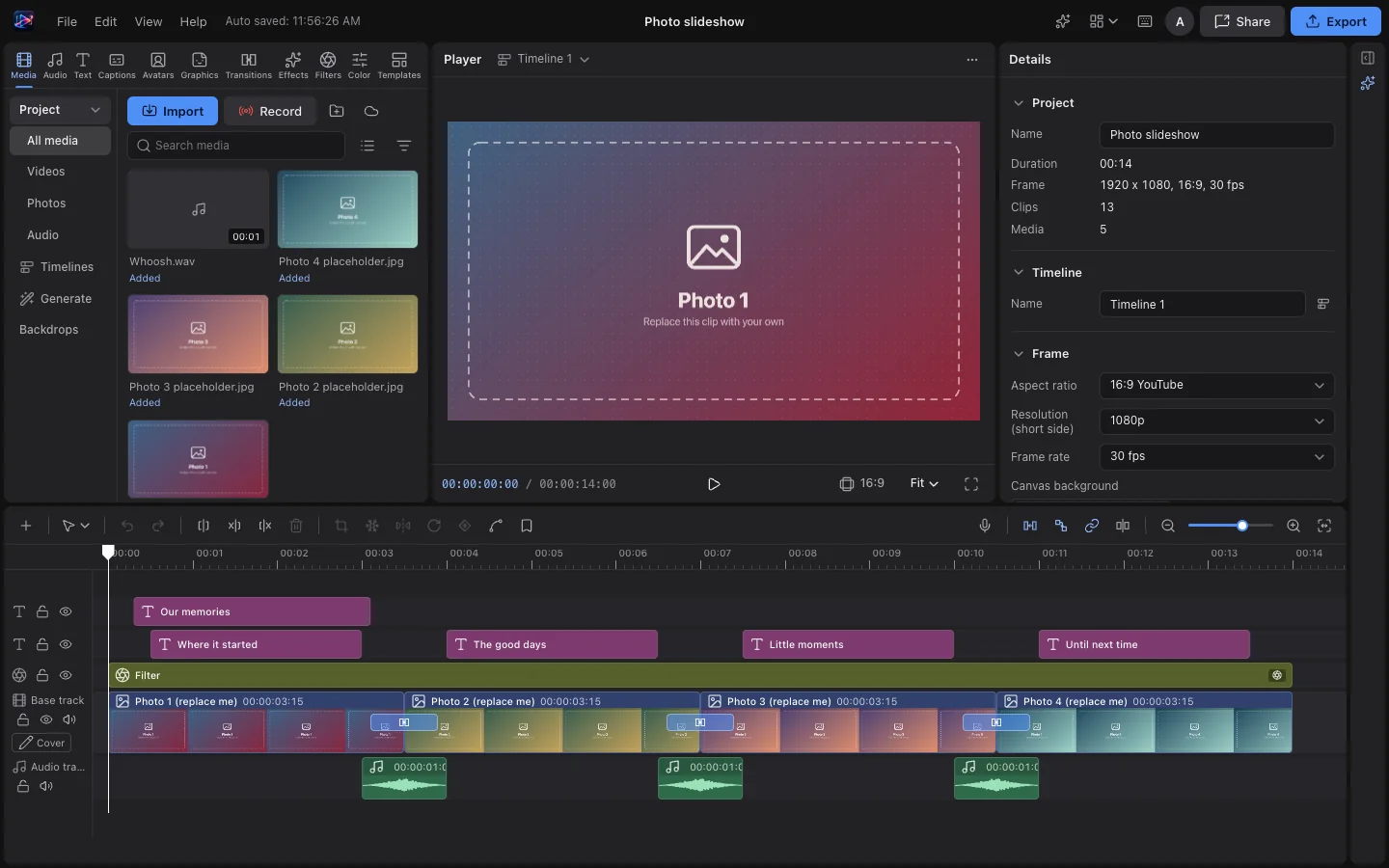Open the Avatars panel
This screenshot has width=1389, height=868.
click(158, 66)
